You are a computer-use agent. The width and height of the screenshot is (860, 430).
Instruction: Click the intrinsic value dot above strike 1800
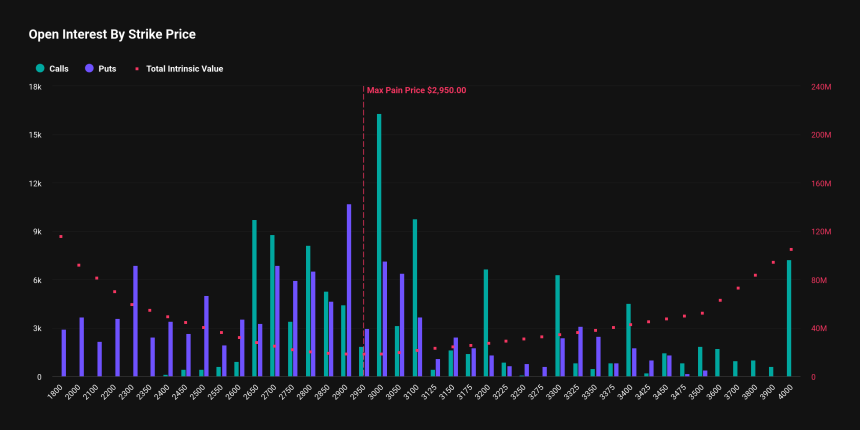pos(61,236)
